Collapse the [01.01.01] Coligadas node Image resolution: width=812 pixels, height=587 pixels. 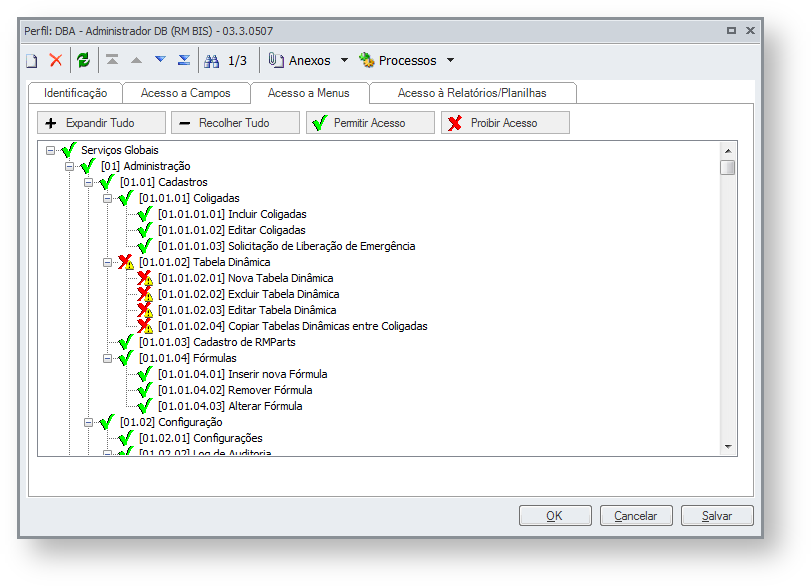click(107, 199)
